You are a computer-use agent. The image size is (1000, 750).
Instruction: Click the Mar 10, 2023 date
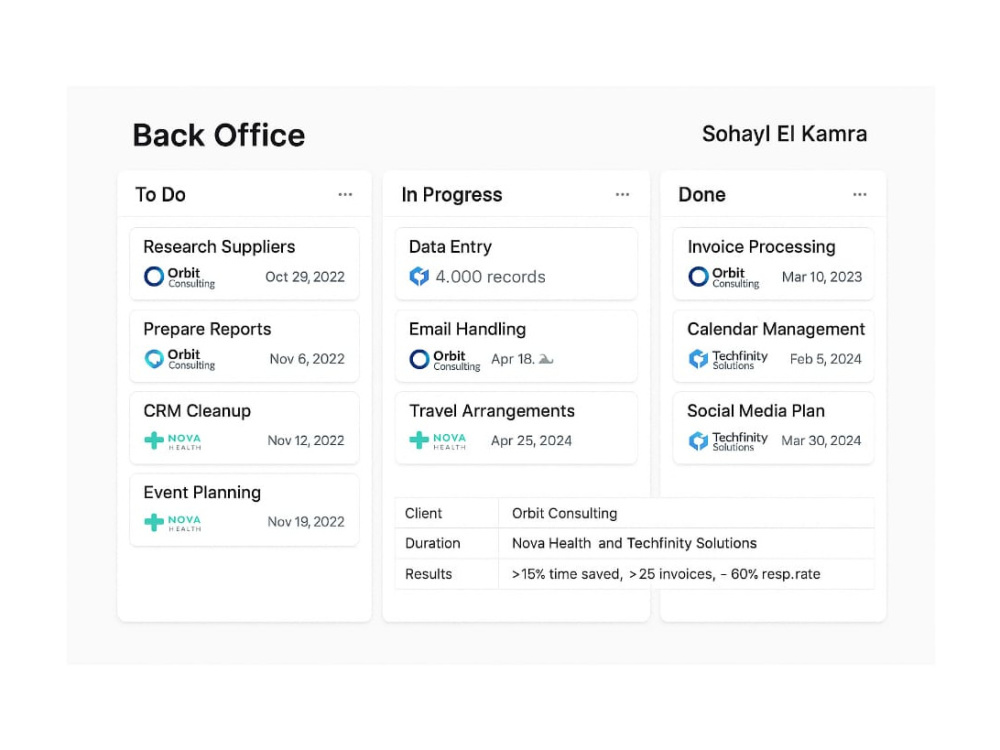821,277
